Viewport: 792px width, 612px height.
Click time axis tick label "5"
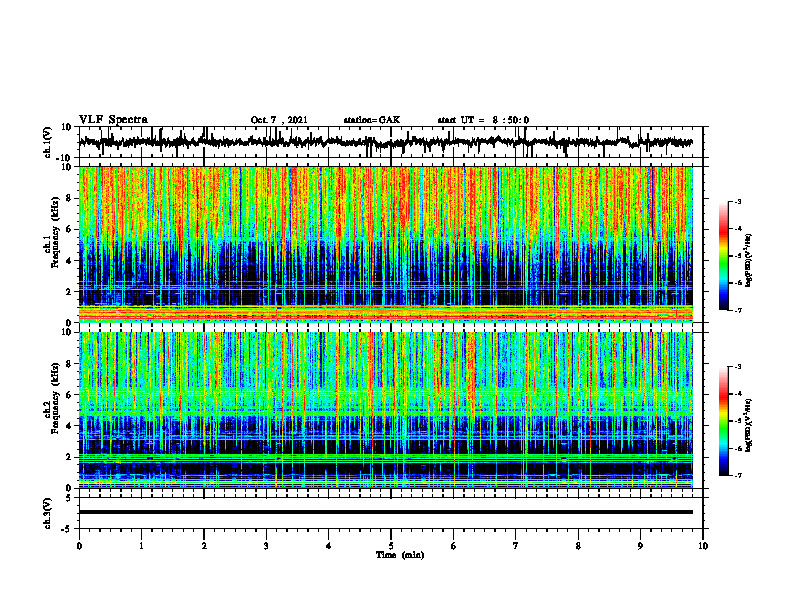[x=391, y=546]
